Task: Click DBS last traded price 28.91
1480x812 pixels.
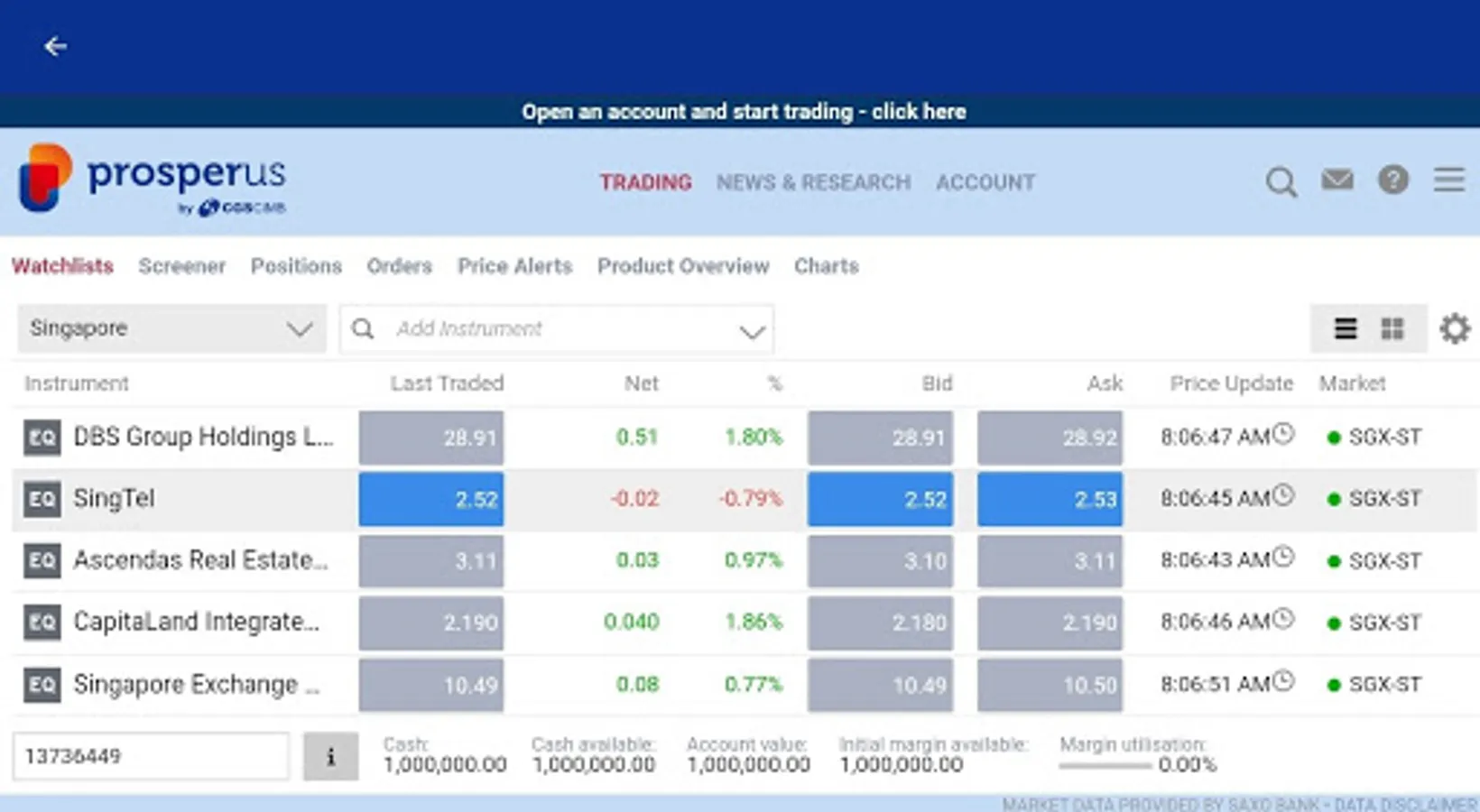Action: click(x=431, y=438)
